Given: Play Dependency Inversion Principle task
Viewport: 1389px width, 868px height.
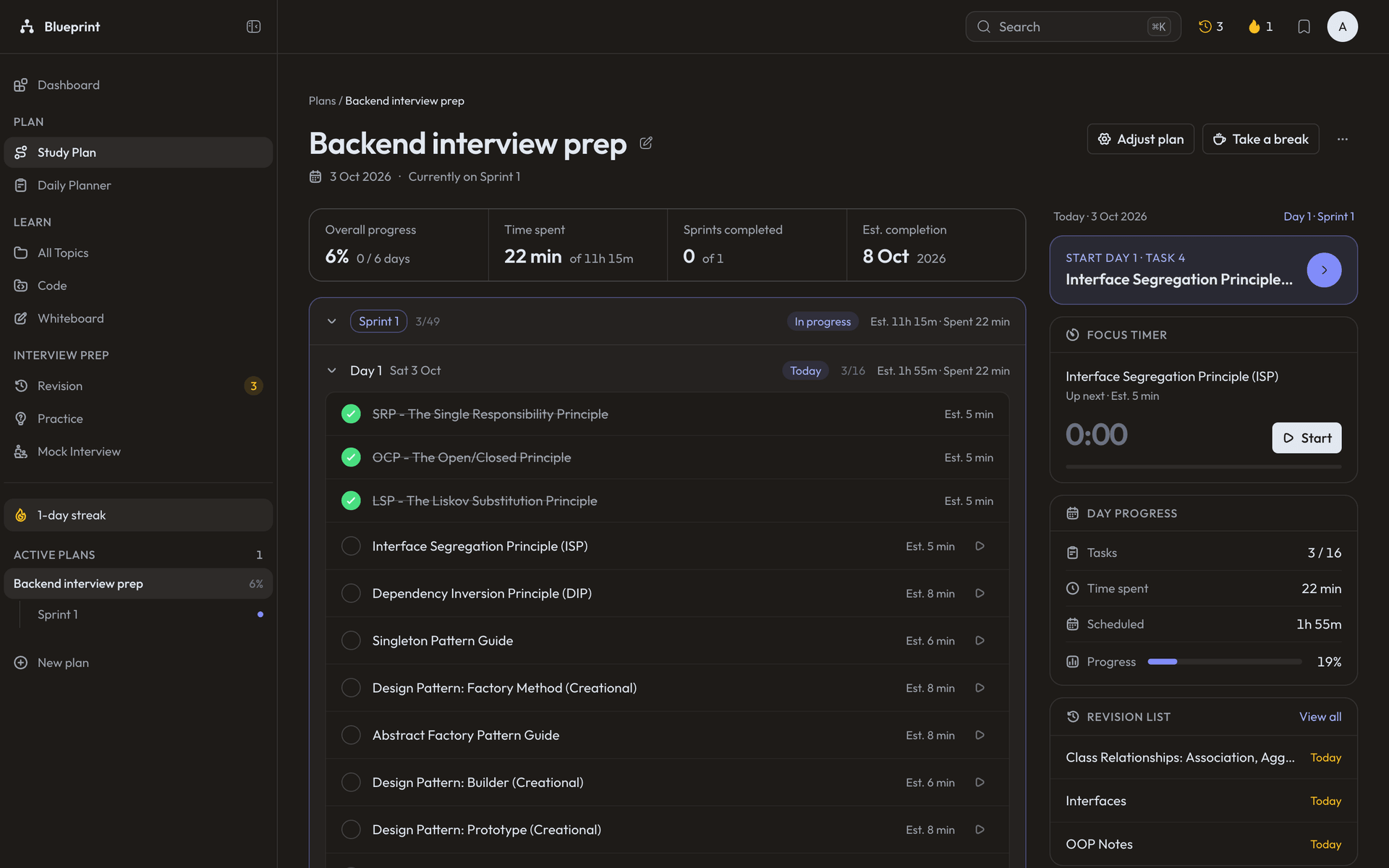Looking at the screenshot, I should [980, 593].
